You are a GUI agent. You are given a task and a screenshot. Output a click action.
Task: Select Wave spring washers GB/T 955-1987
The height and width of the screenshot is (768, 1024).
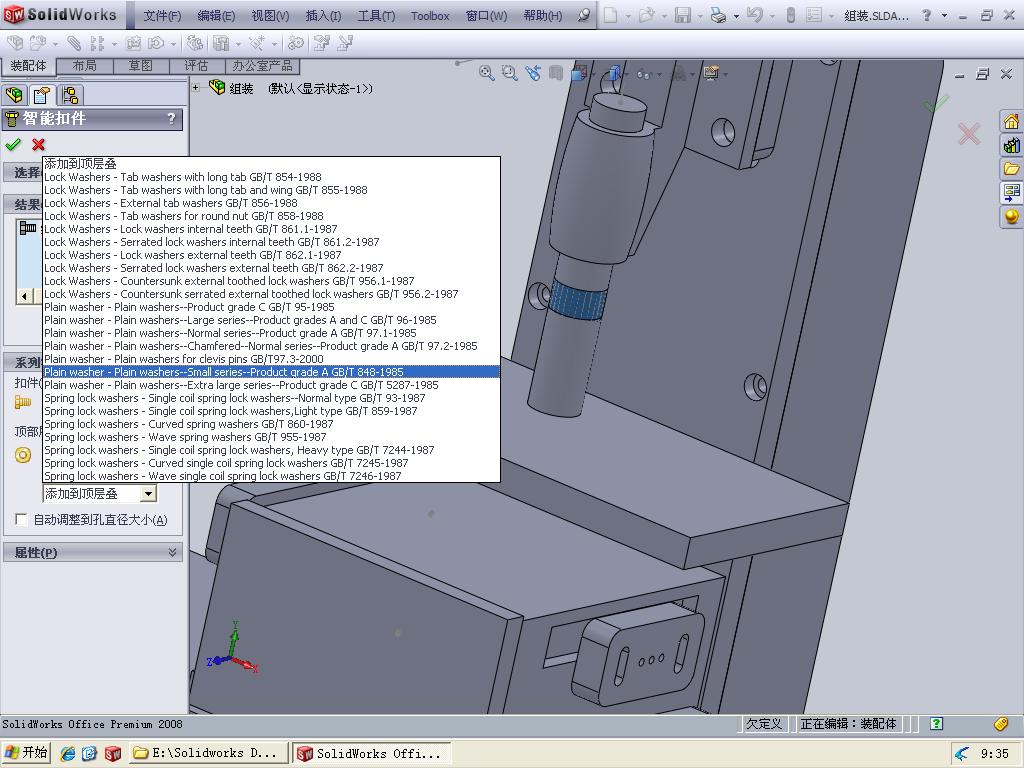pyautogui.click(x=271, y=437)
